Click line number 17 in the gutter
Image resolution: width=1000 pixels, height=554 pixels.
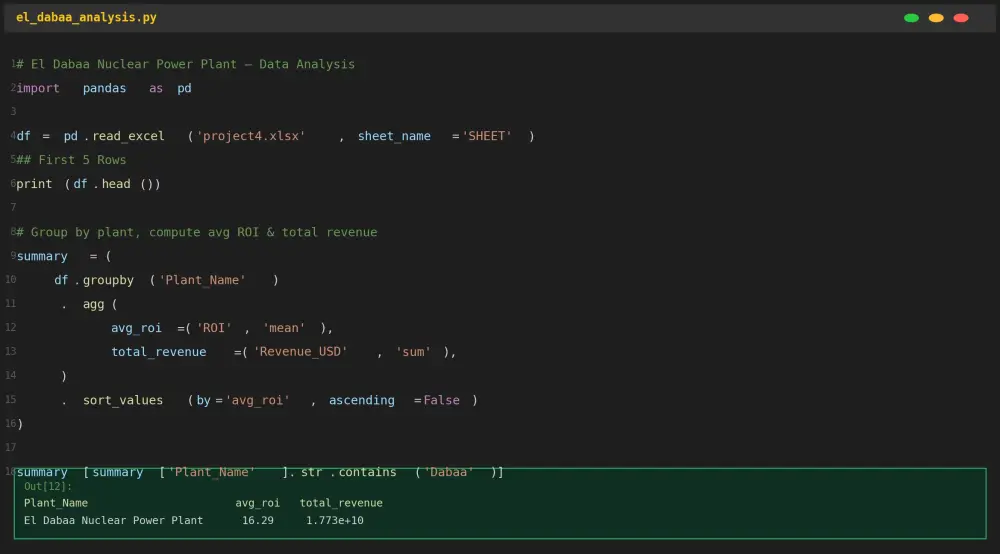pyautogui.click(x=10, y=448)
